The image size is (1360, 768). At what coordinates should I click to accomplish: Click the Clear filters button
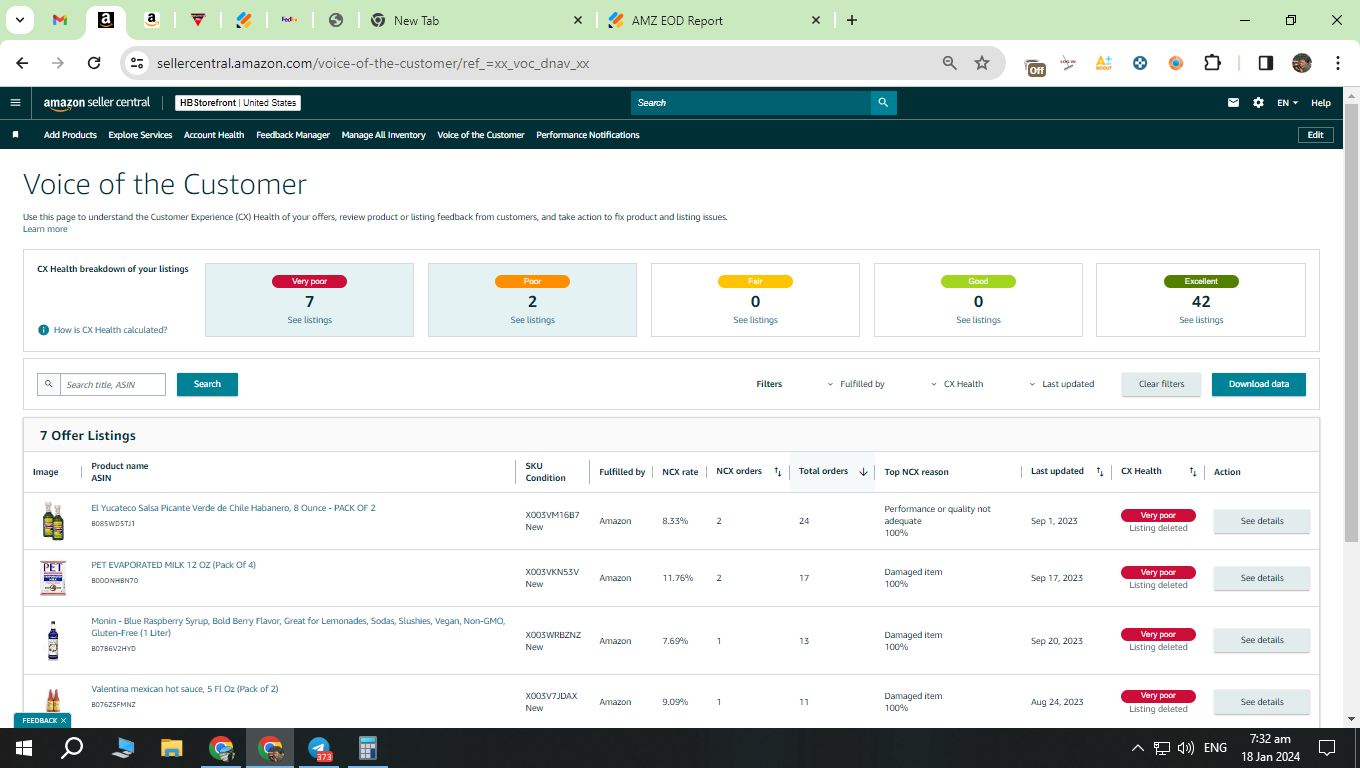pos(1161,384)
